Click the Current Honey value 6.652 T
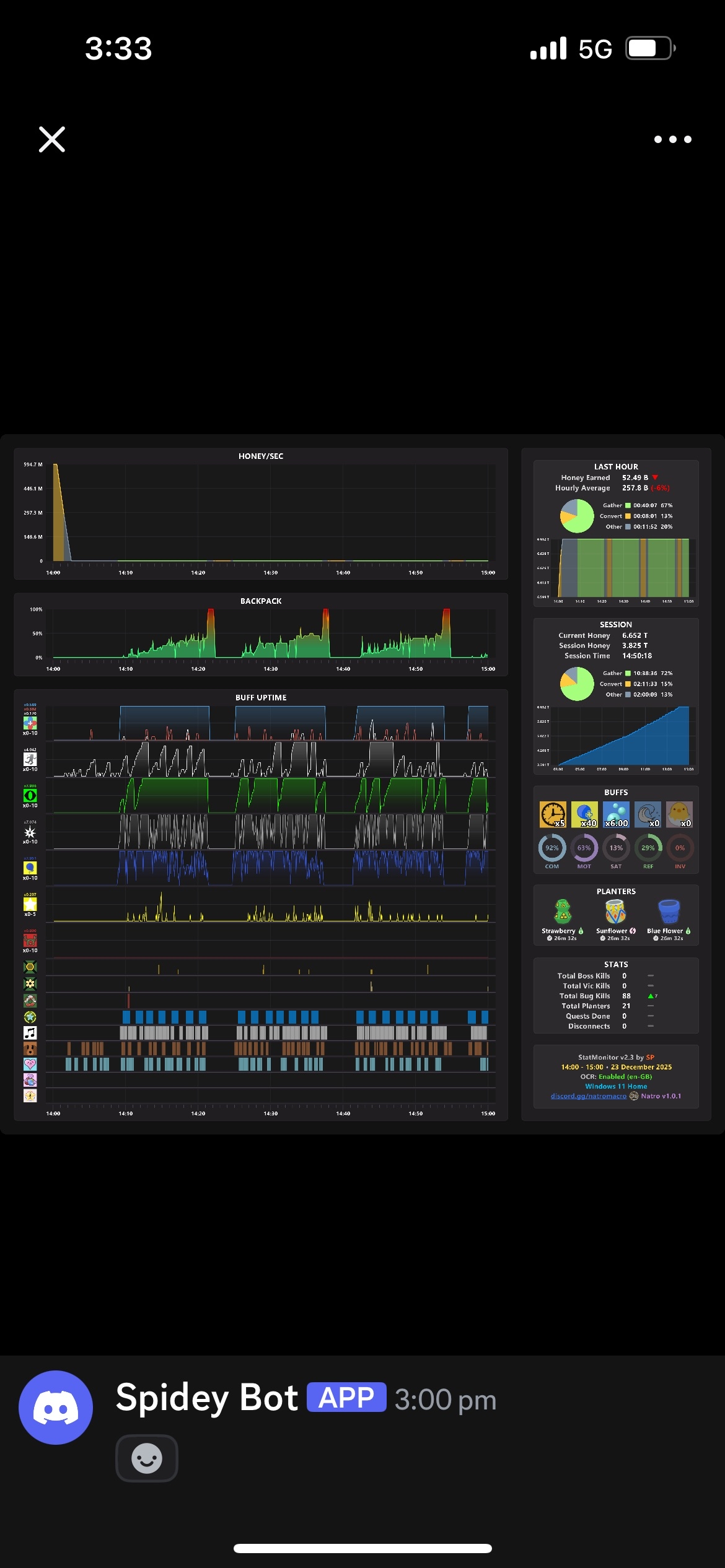Viewport: 725px width, 1568px height. [635, 635]
